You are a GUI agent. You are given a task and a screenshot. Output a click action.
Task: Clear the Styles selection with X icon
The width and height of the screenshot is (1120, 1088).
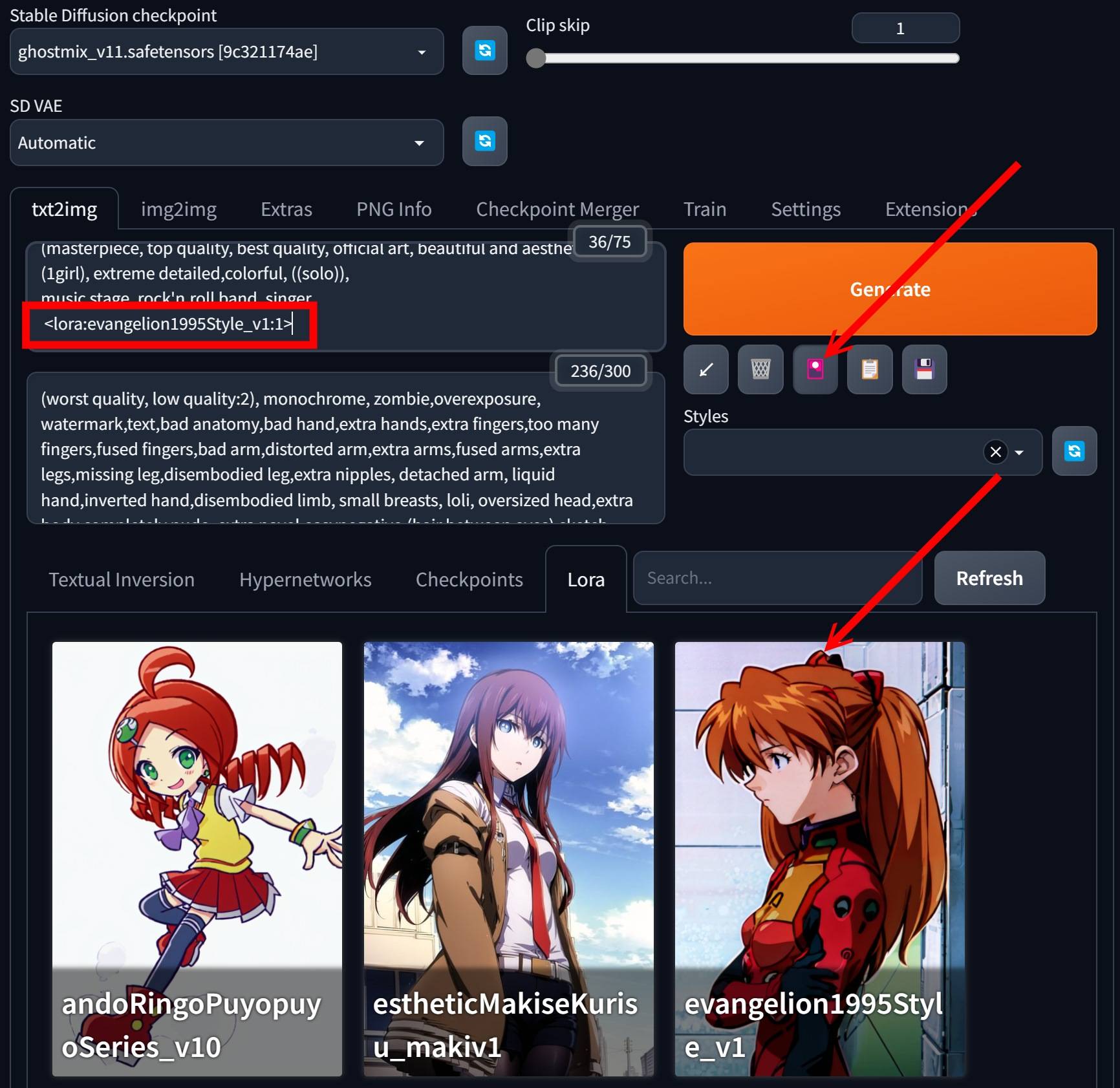[x=996, y=452]
